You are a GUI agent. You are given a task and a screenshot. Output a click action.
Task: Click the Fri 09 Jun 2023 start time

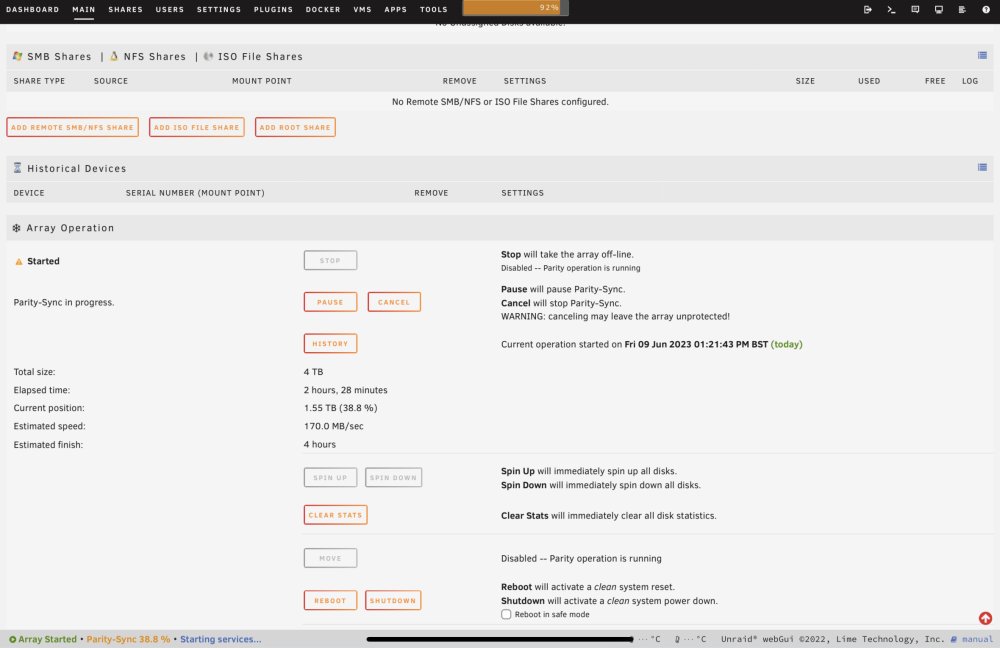[x=696, y=344]
